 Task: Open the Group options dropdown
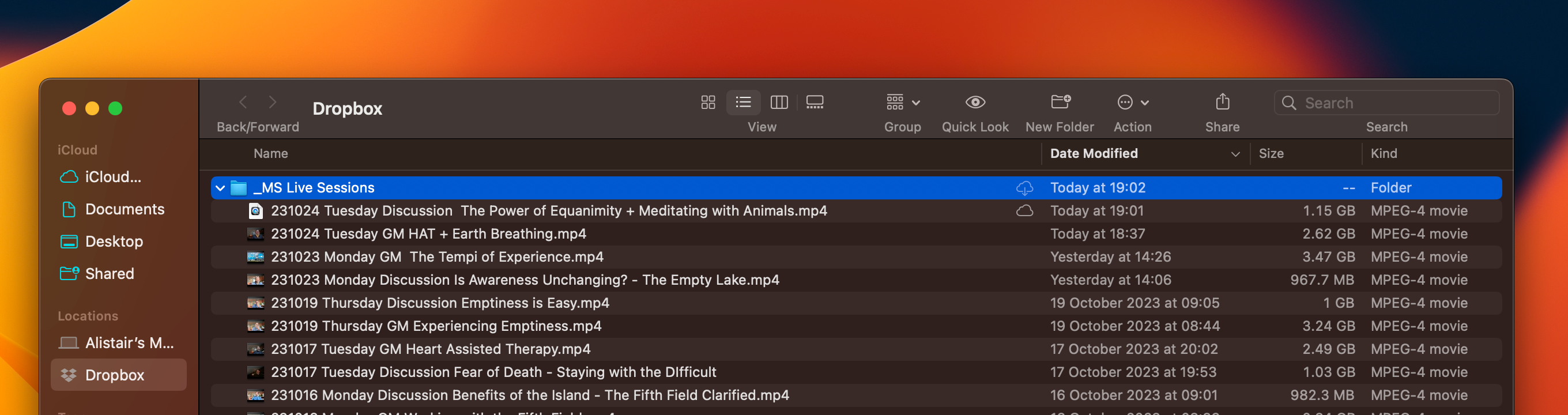[903, 102]
